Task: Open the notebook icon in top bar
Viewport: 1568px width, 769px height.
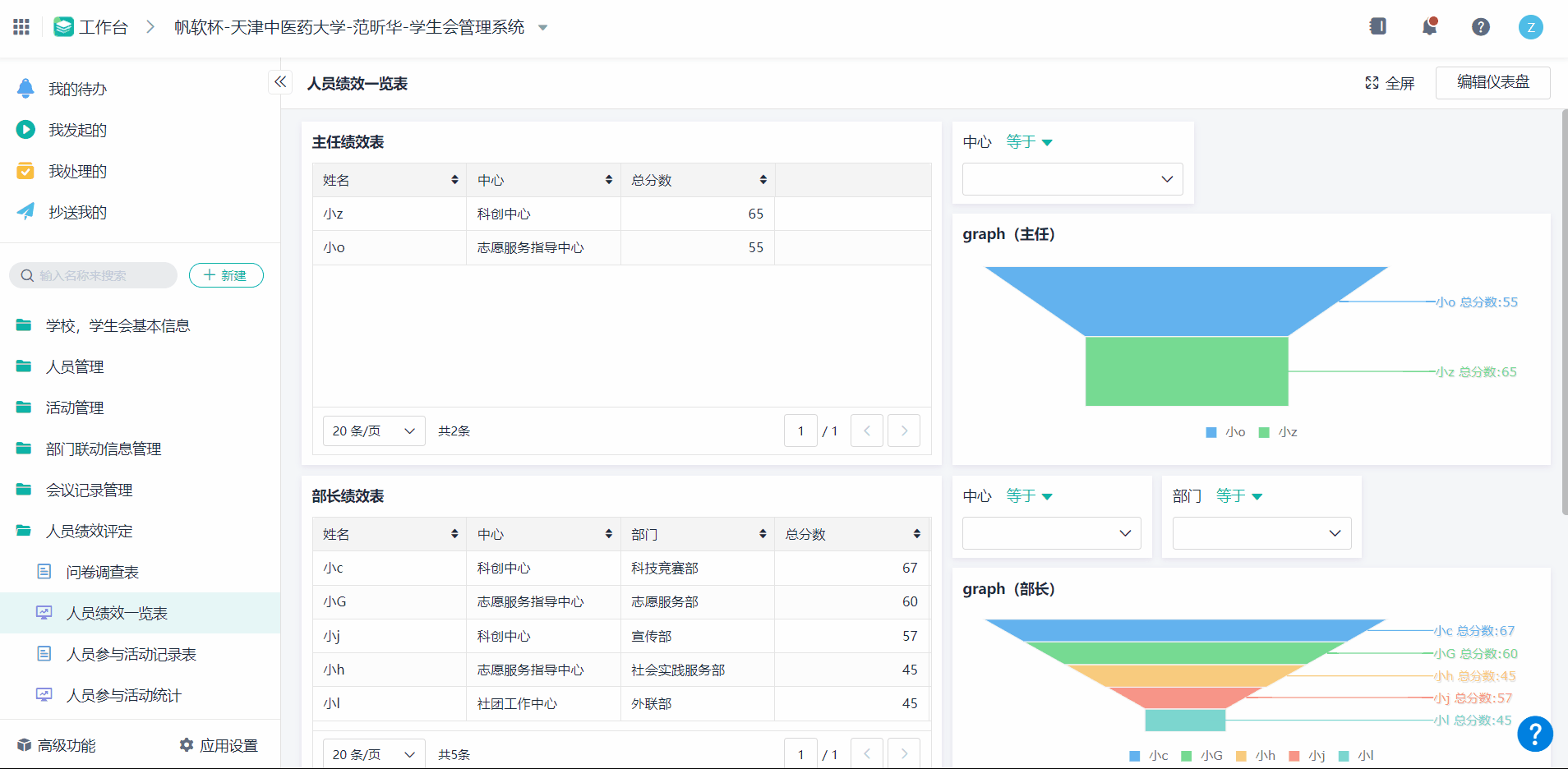Action: click(1378, 27)
